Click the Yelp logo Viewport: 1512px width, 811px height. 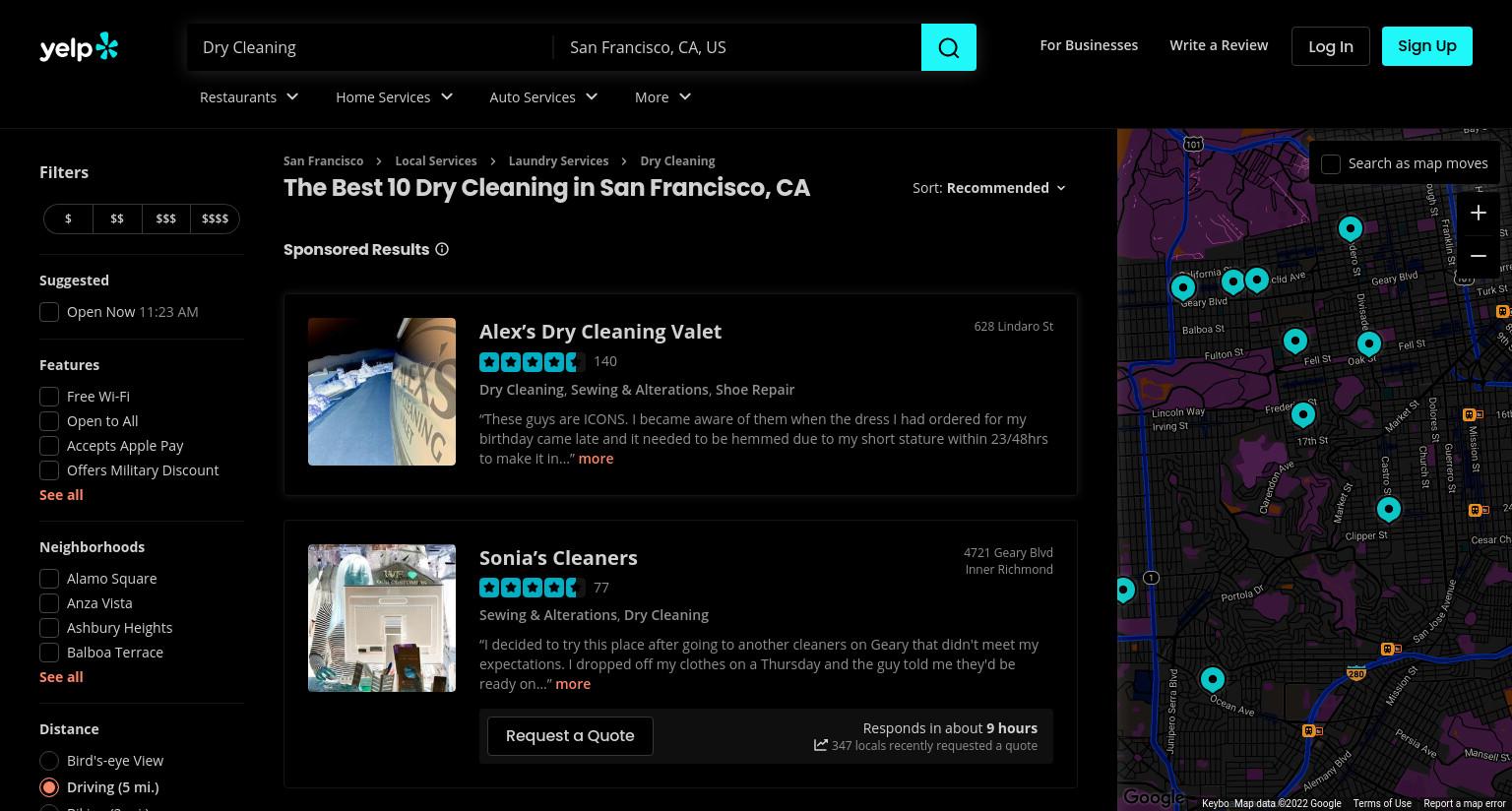click(79, 47)
